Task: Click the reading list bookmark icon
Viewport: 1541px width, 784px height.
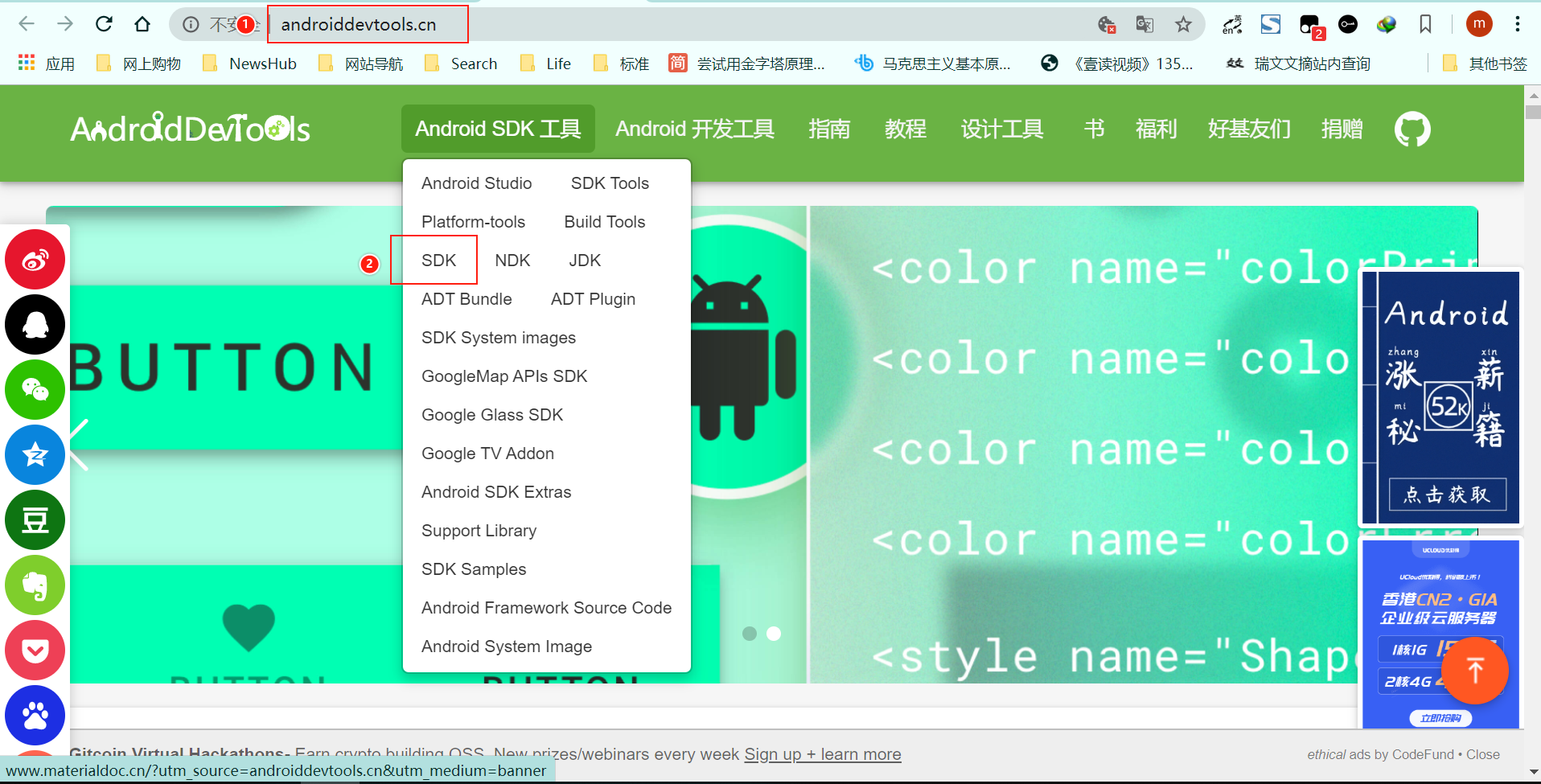Action: coord(1425,24)
